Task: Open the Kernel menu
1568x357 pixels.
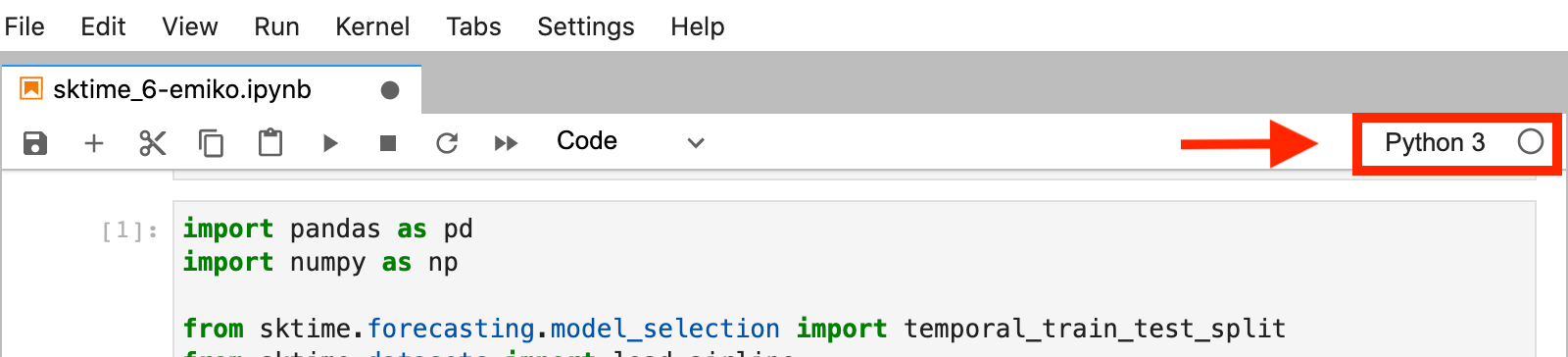Action: 372,26
